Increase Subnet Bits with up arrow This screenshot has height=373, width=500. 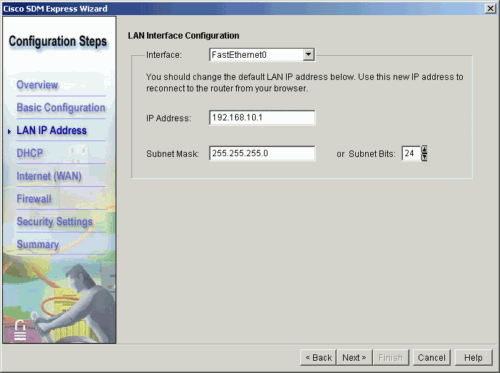click(x=424, y=149)
